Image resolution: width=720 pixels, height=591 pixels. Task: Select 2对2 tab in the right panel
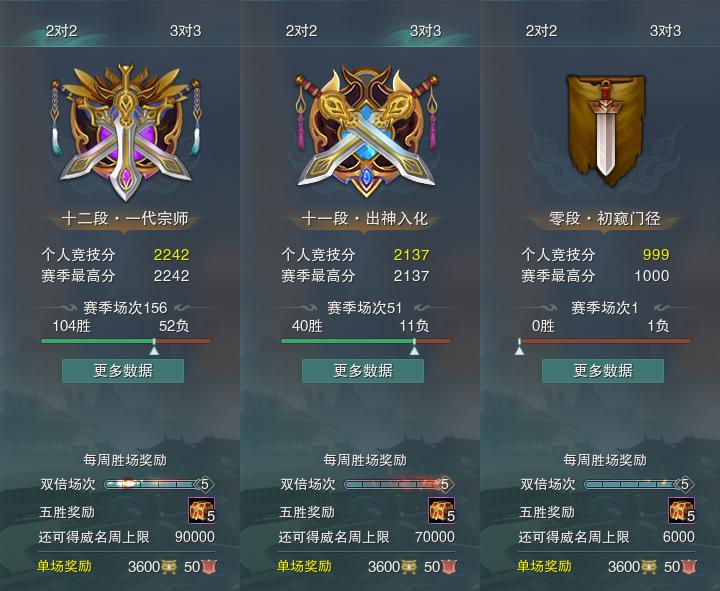pos(541,31)
